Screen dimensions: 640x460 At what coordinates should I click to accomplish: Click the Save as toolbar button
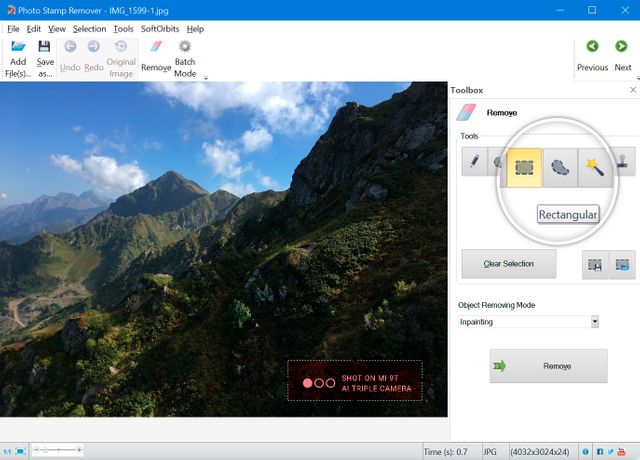[45, 56]
